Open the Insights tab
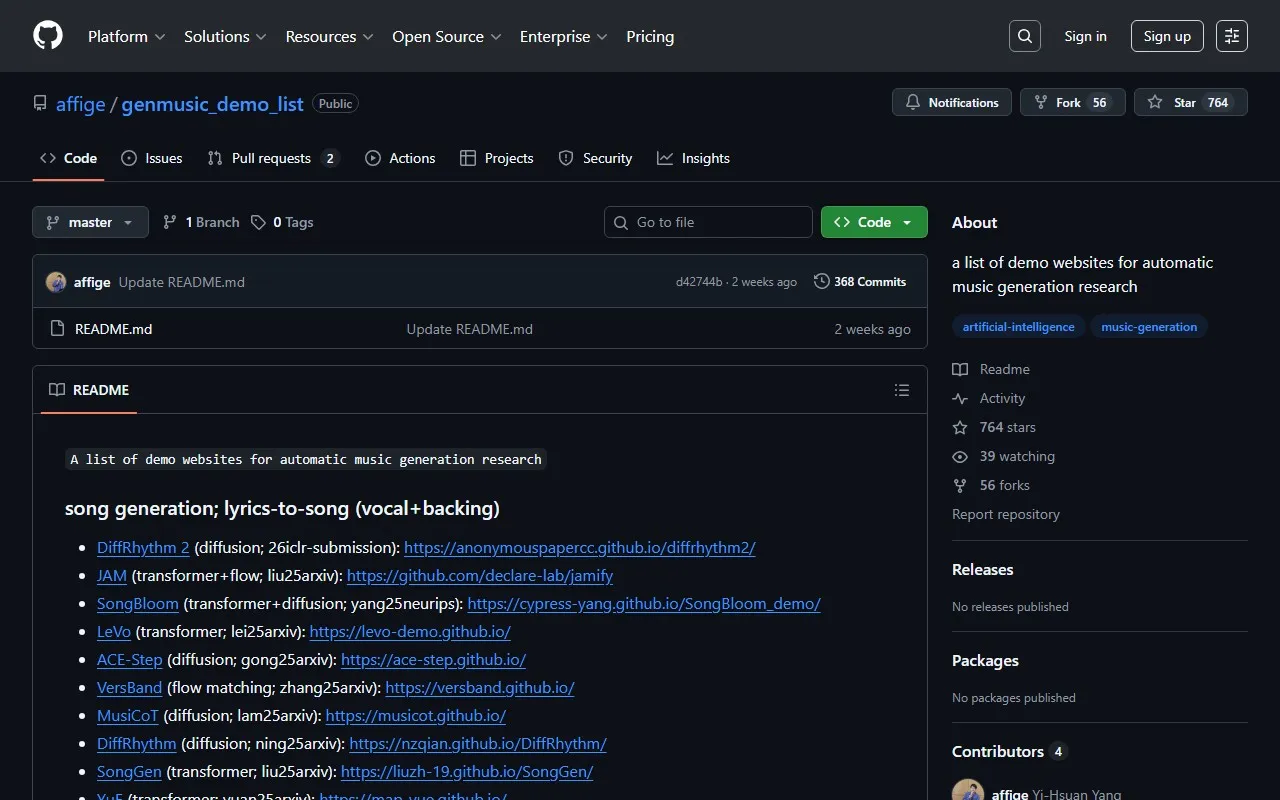This screenshot has width=1280, height=800. 693,158
